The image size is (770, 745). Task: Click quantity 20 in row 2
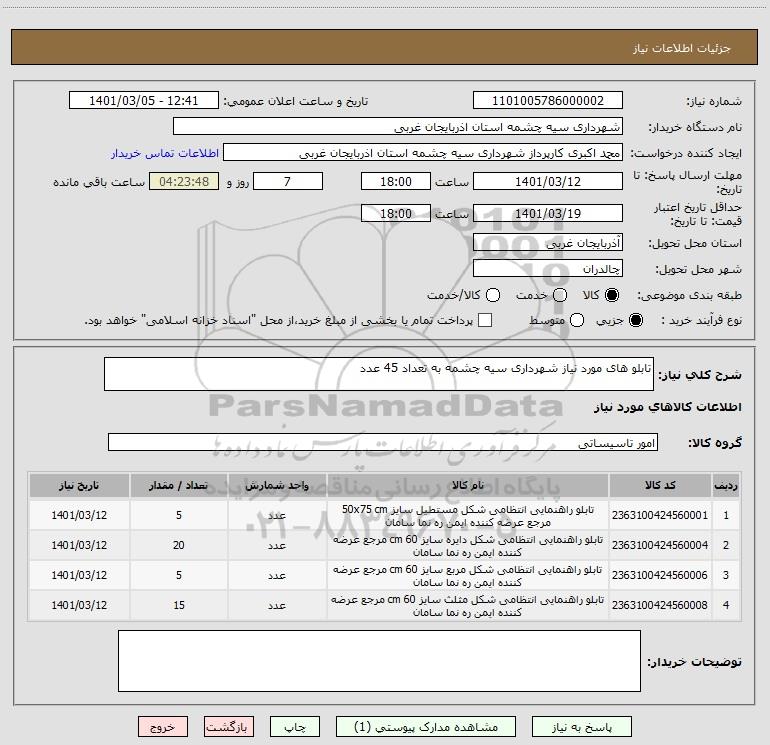tap(179, 545)
